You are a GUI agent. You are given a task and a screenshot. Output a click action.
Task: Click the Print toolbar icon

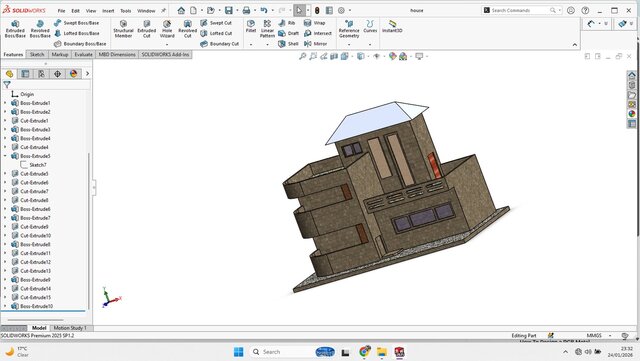[246, 10]
